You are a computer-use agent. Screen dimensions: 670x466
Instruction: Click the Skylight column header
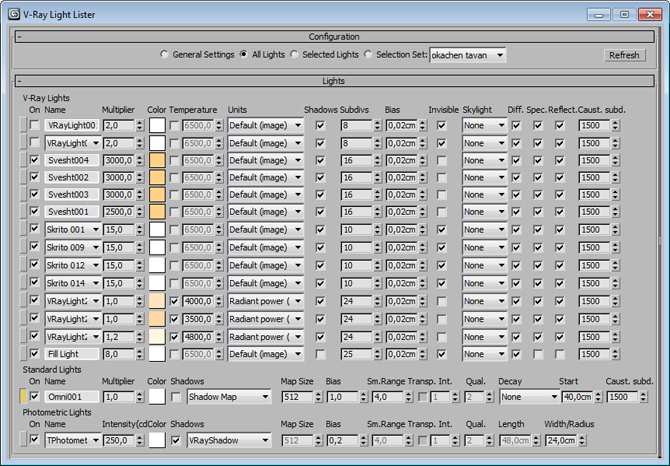pos(477,110)
